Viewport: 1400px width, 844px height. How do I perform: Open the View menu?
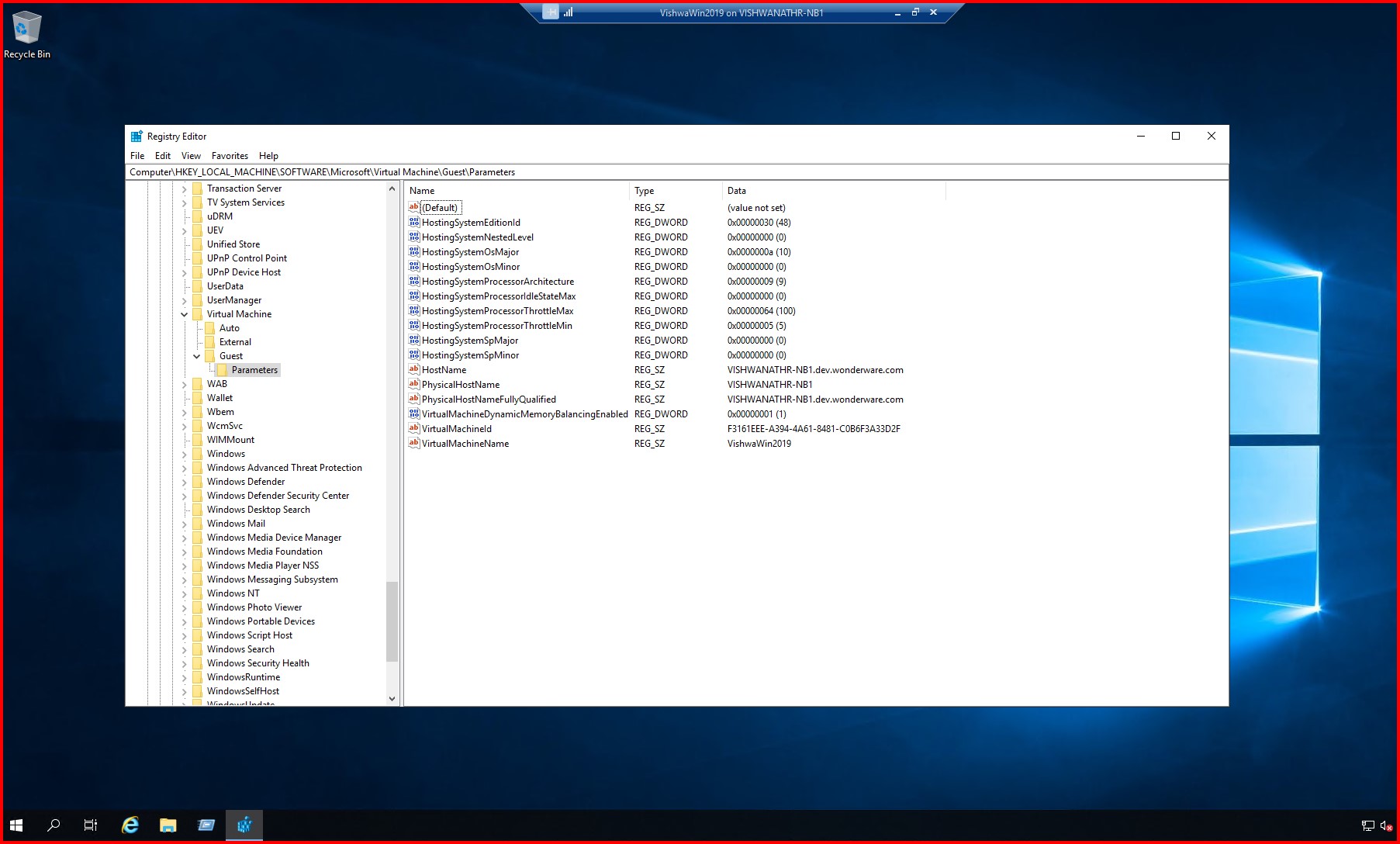click(x=191, y=155)
